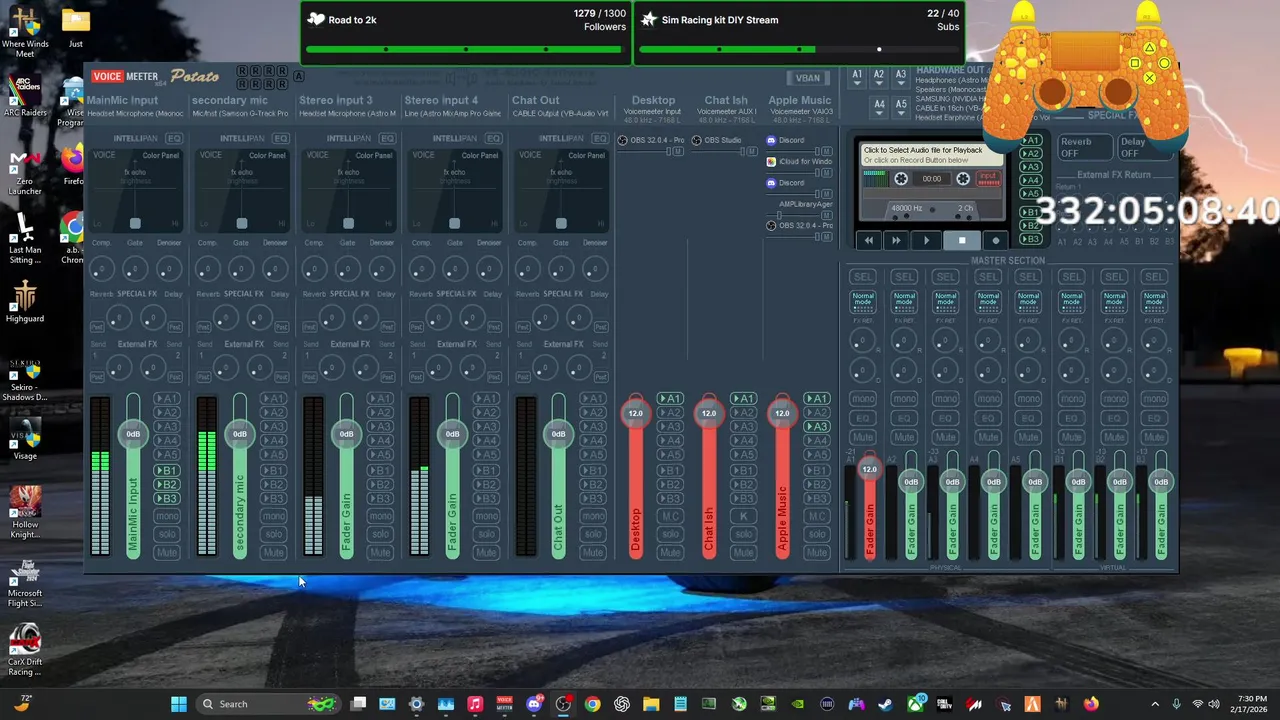Mute the MainMic Input strip
The image size is (1280, 720).
point(167,552)
